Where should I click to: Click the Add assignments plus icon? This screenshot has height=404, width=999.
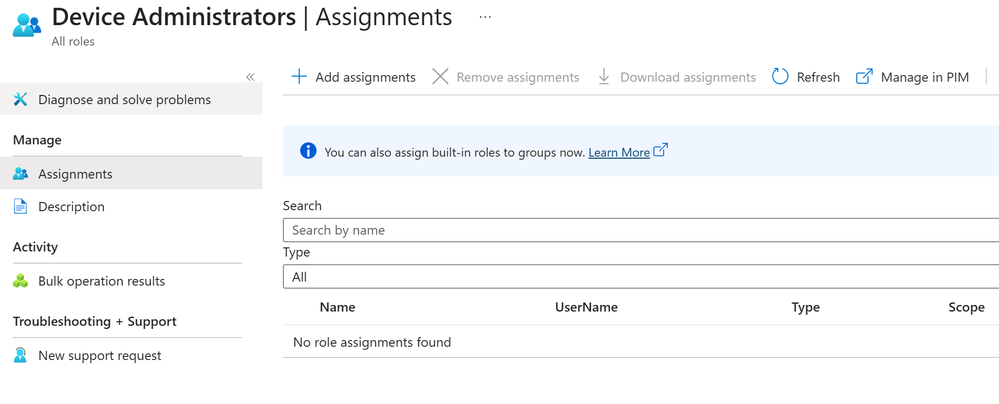tap(299, 77)
